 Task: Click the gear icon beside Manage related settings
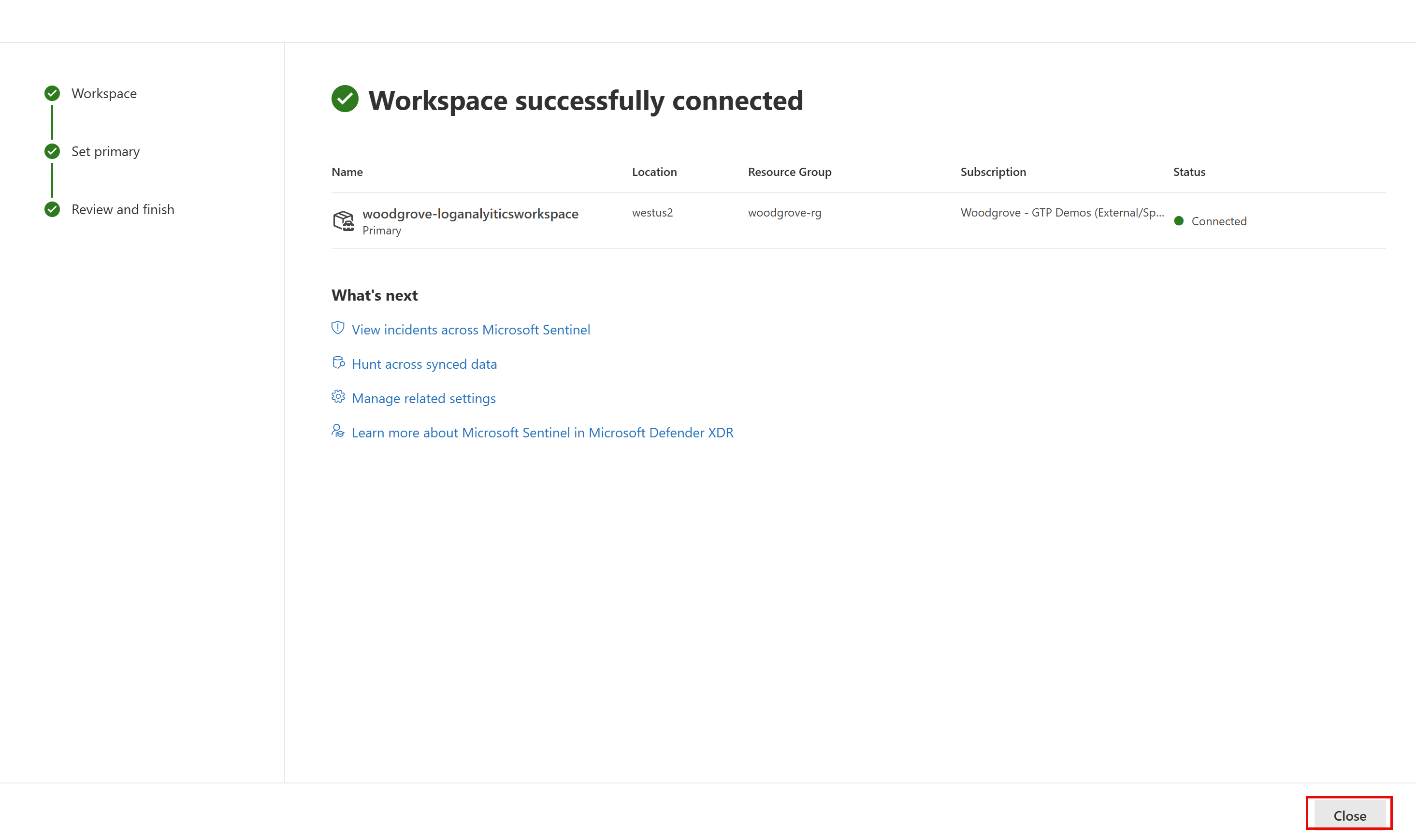[x=338, y=397]
